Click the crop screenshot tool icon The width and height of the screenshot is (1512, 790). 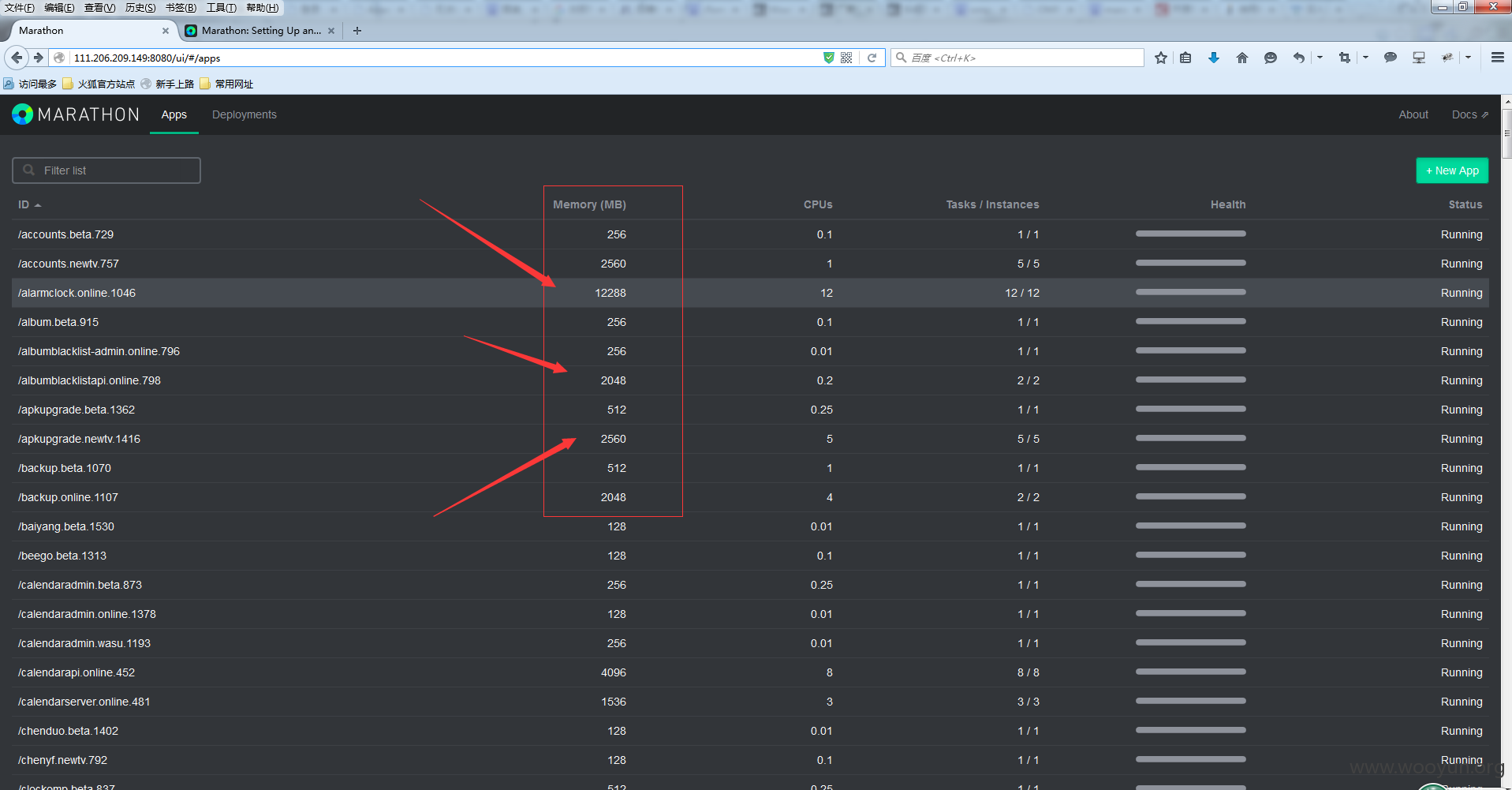point(1345,58)
